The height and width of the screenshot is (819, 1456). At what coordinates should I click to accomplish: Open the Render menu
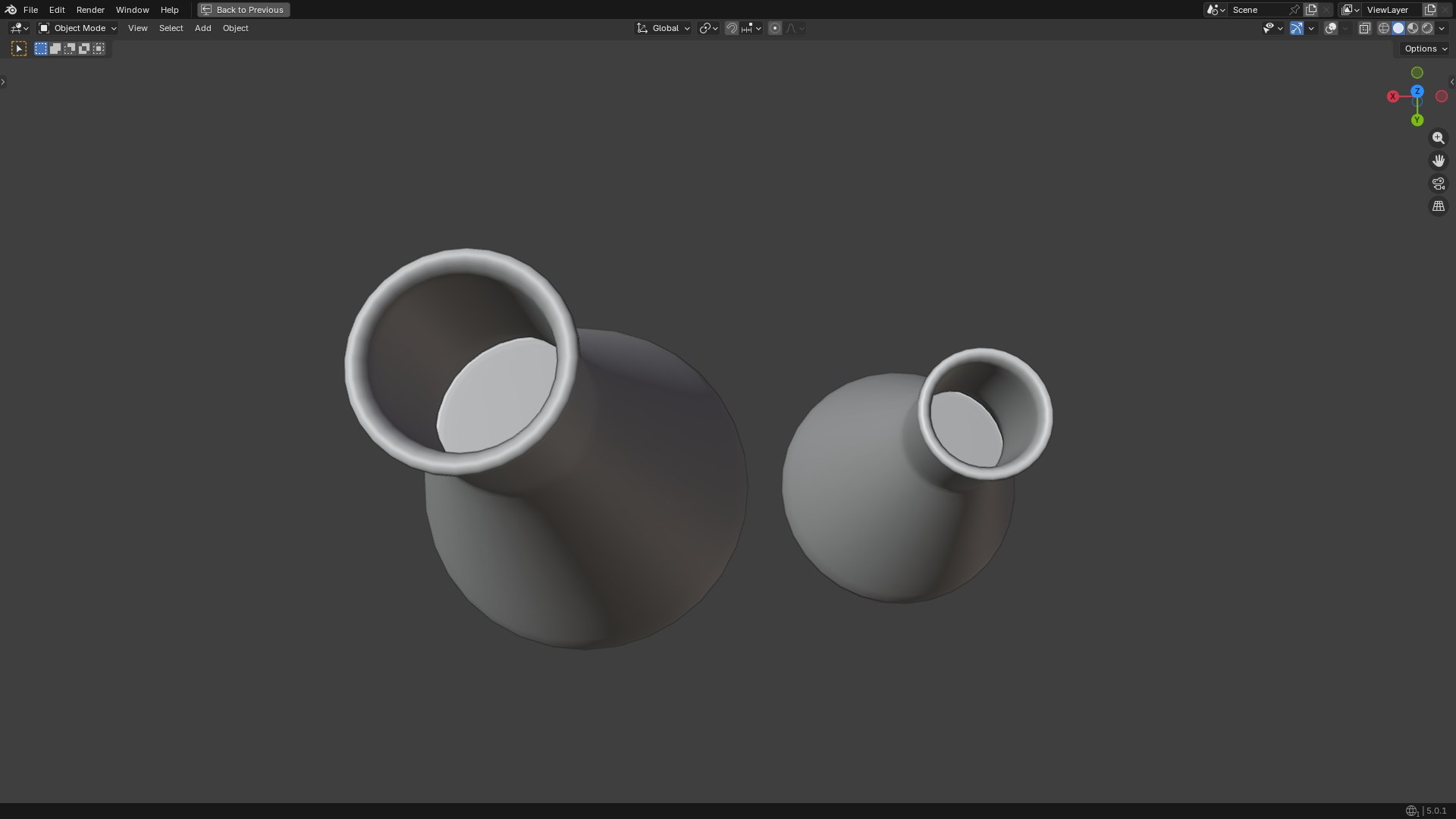(90, 10)
